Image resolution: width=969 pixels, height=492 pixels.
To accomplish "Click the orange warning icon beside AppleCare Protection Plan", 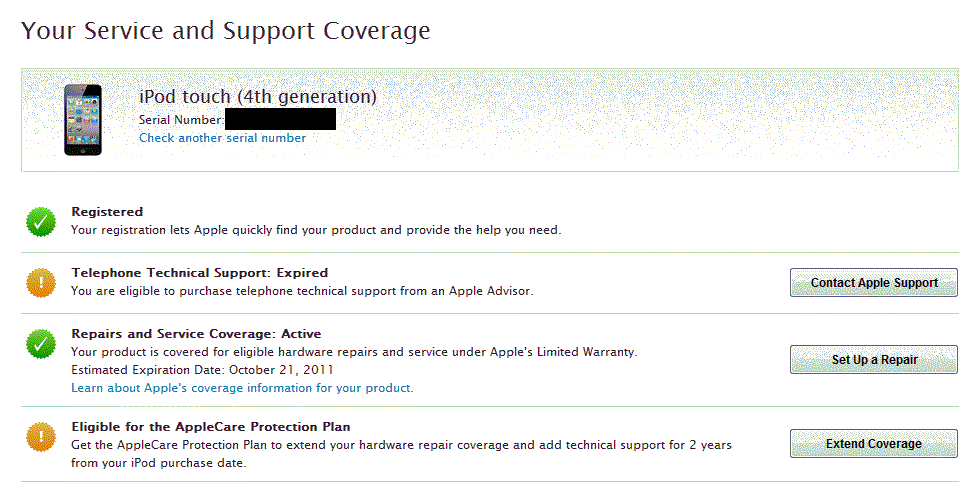I will [41, 436].
